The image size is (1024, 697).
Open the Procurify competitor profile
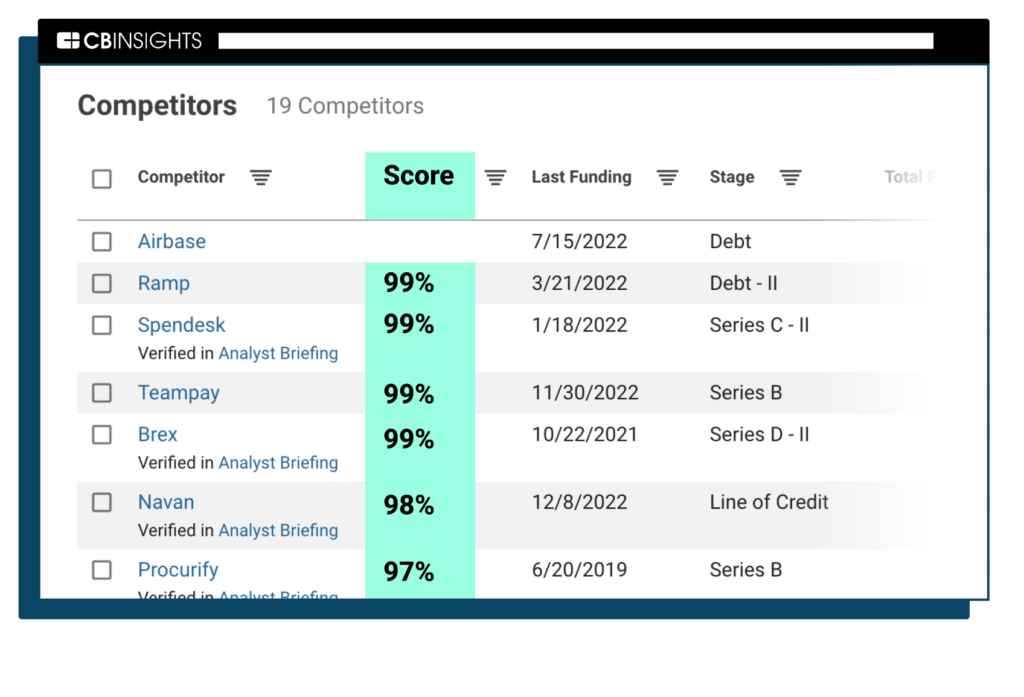pyautogui.click(x=178, y=569)
